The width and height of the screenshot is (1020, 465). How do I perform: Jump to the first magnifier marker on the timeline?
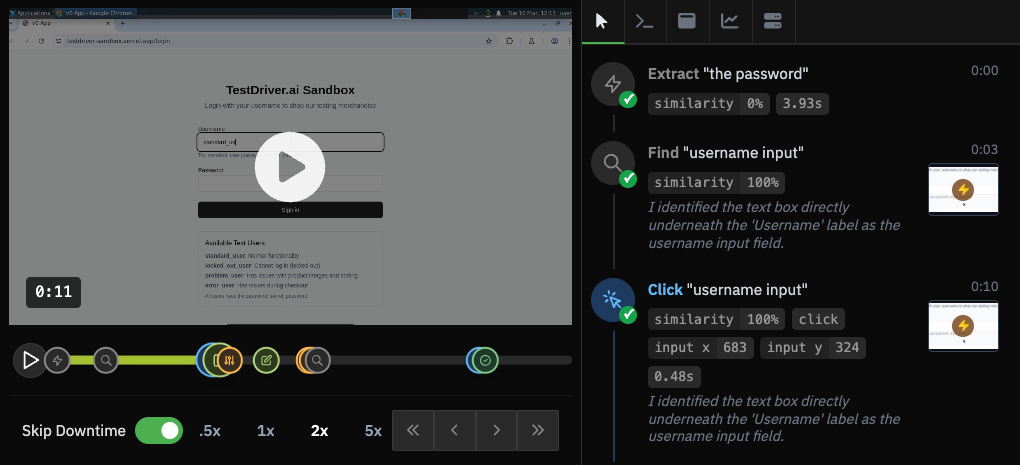point(106,360)
